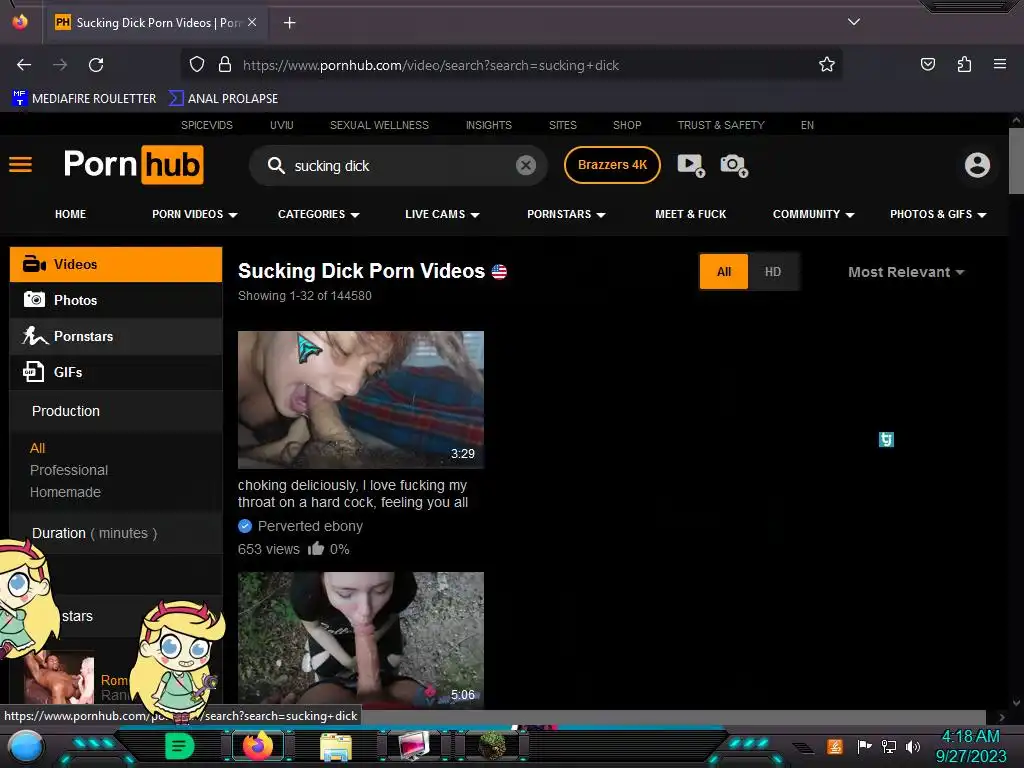Go back using the browser back arrow
This screenshot has height=768, width=1024.
click(24, 65)
